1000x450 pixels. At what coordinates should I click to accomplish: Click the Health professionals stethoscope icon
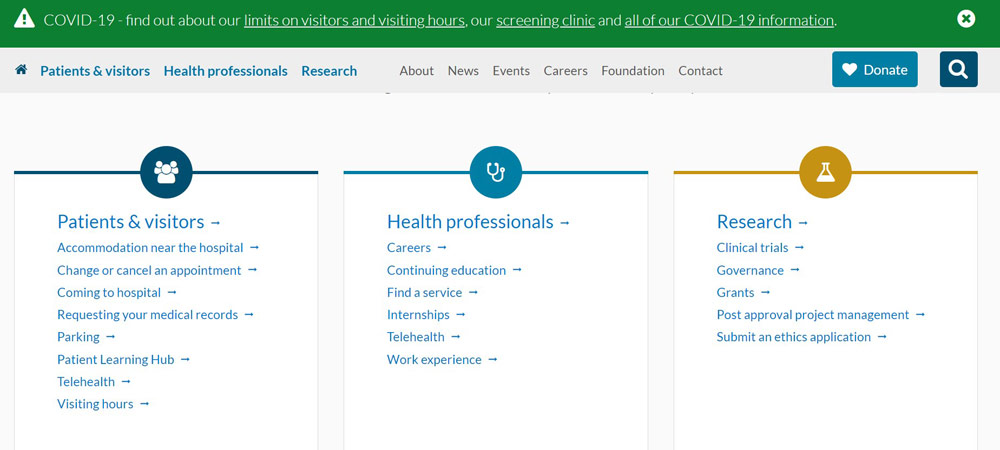[x=496, y=172]
